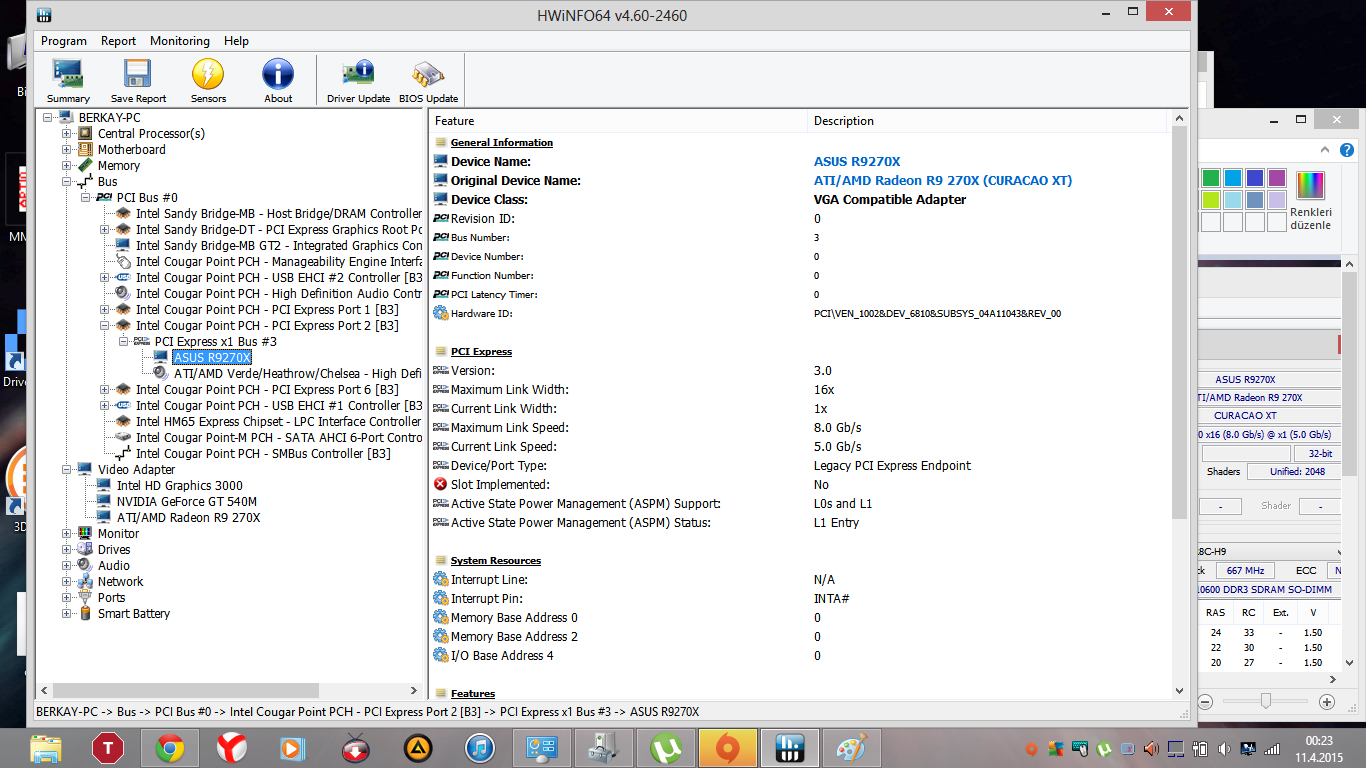Open the Sensors toolbar icon
This screenshot has width=1366, height=768.
click(208, 80)
